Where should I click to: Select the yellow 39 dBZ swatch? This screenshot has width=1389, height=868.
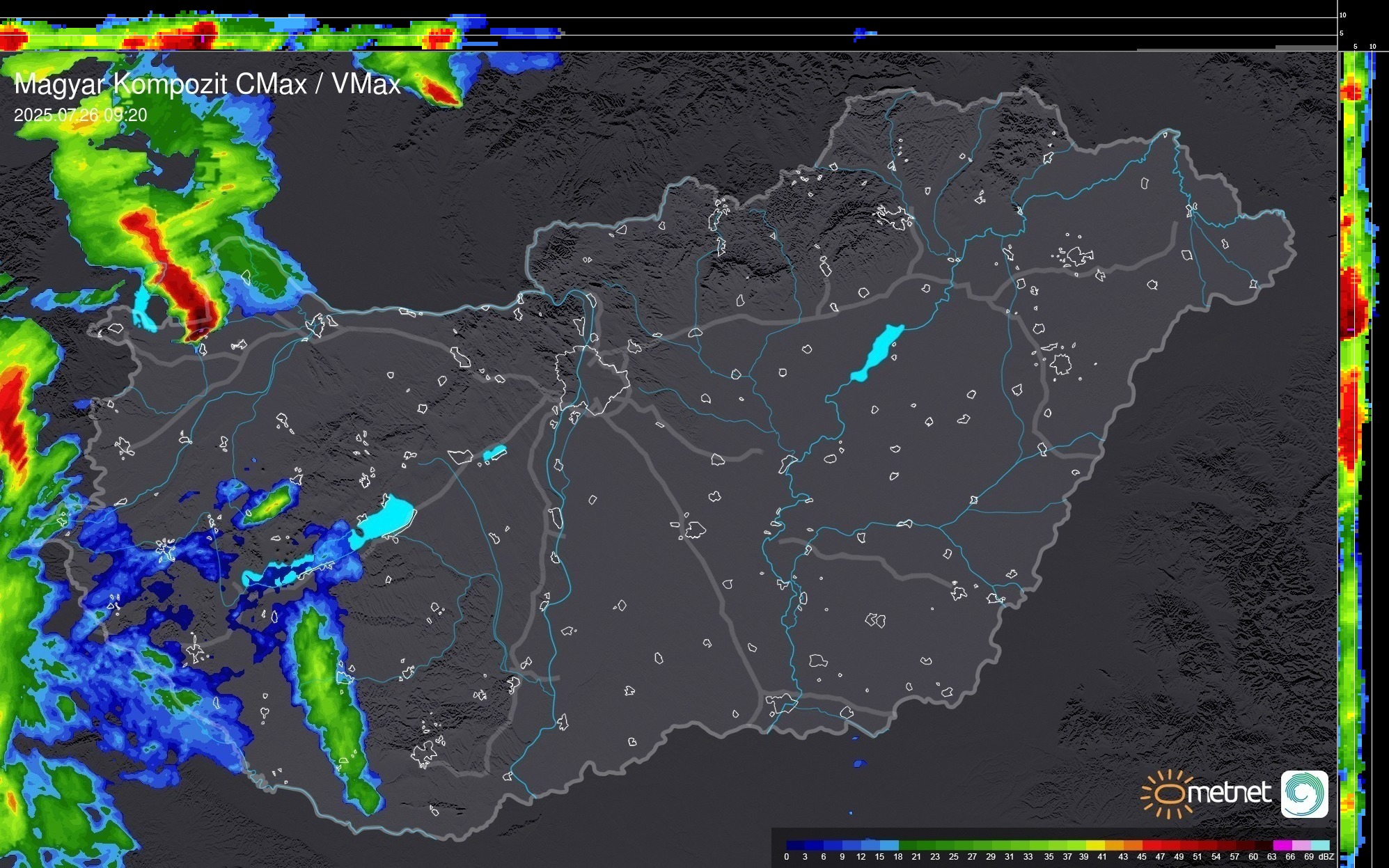click(x=1094, y=845)
